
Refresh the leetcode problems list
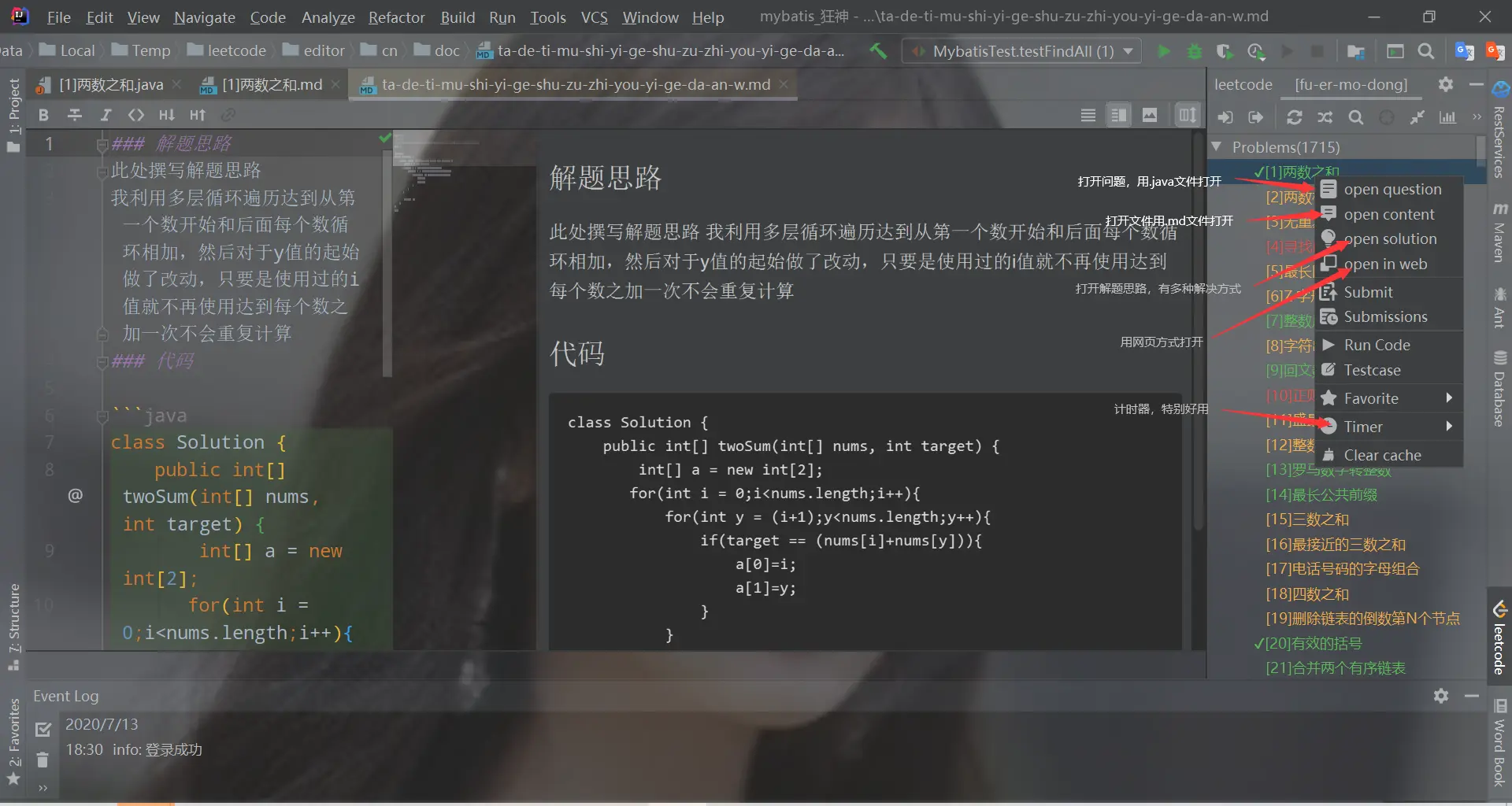pyautogui.click(x=1294, y=117)
